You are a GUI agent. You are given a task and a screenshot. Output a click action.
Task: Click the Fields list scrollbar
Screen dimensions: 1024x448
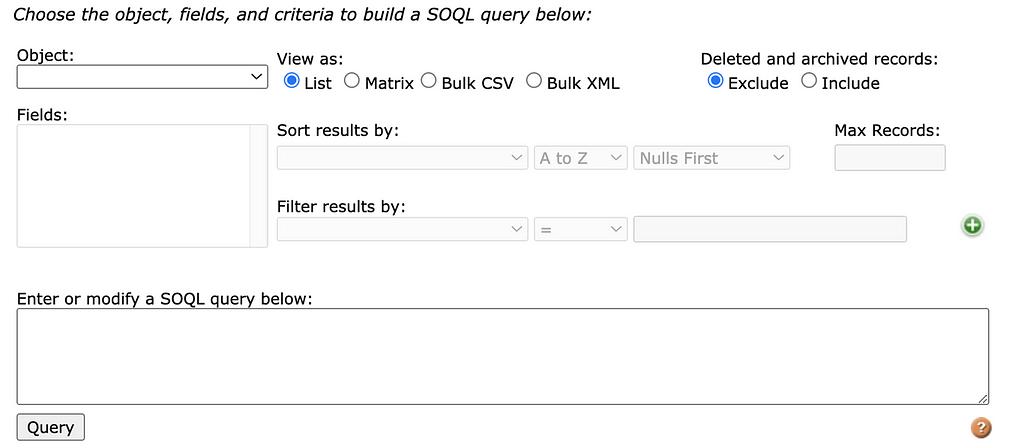pyautogui.click(x=258, y=186)
